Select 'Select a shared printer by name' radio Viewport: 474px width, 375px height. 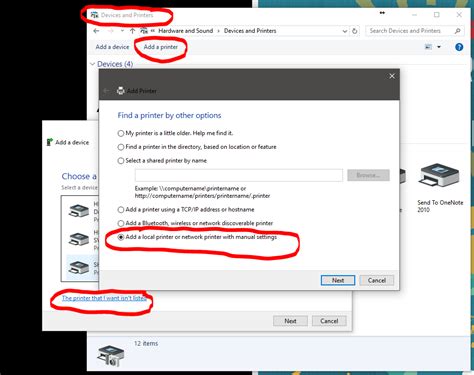[121, 161]
